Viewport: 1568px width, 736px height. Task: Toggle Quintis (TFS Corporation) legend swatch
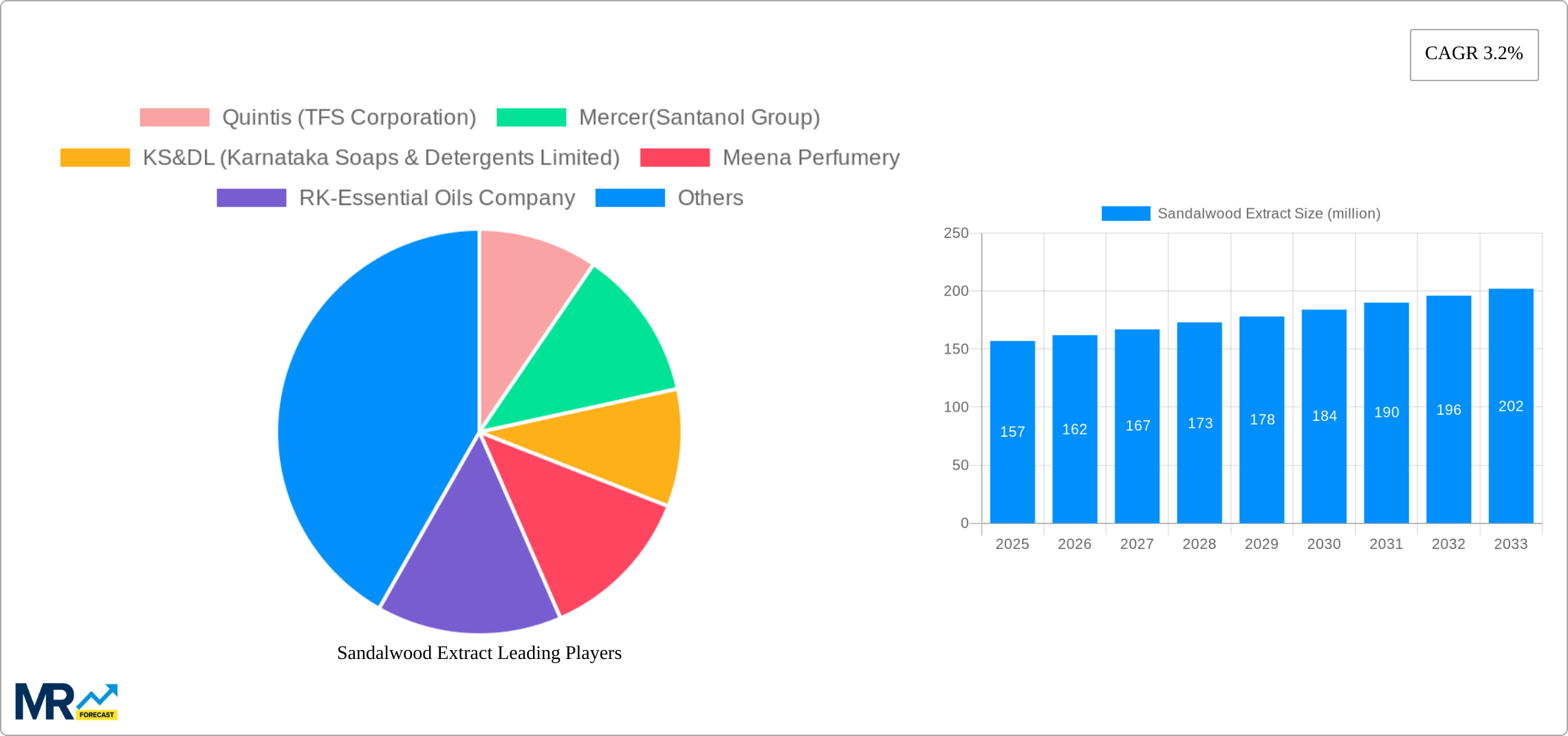(175, 118)
